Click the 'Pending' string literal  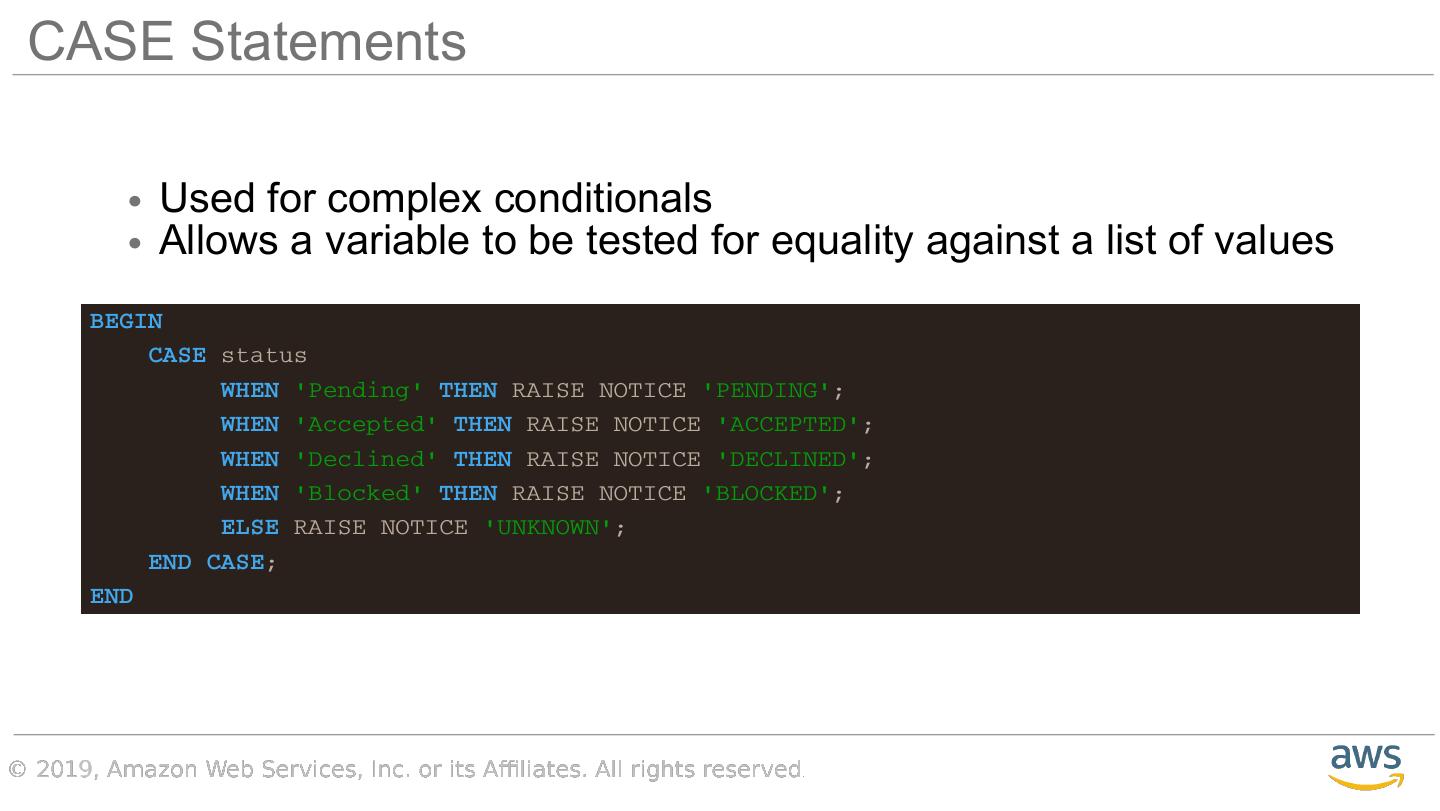coord(358,390)
